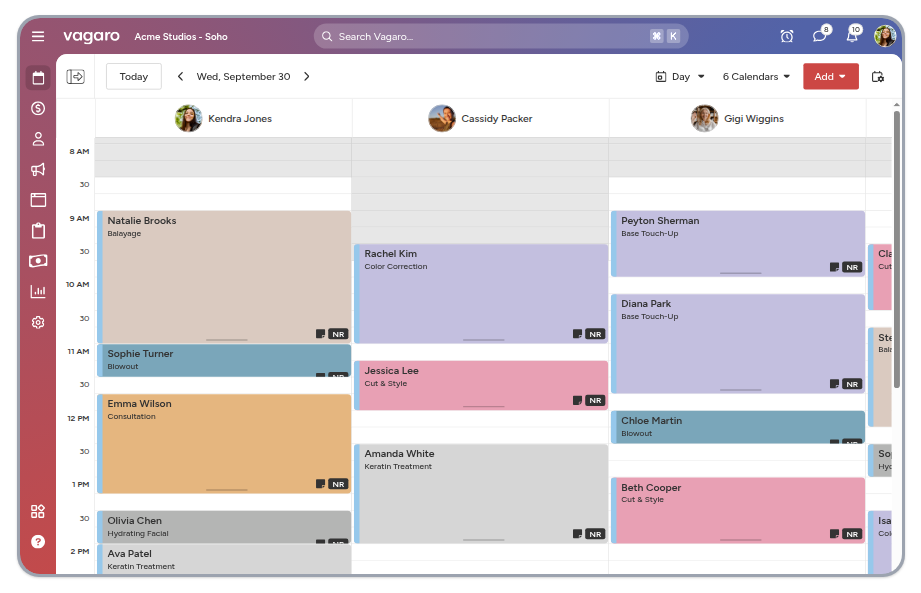Click Acme Studios - Soho location name
The image size is (921, 593).
tap(181, 36)
